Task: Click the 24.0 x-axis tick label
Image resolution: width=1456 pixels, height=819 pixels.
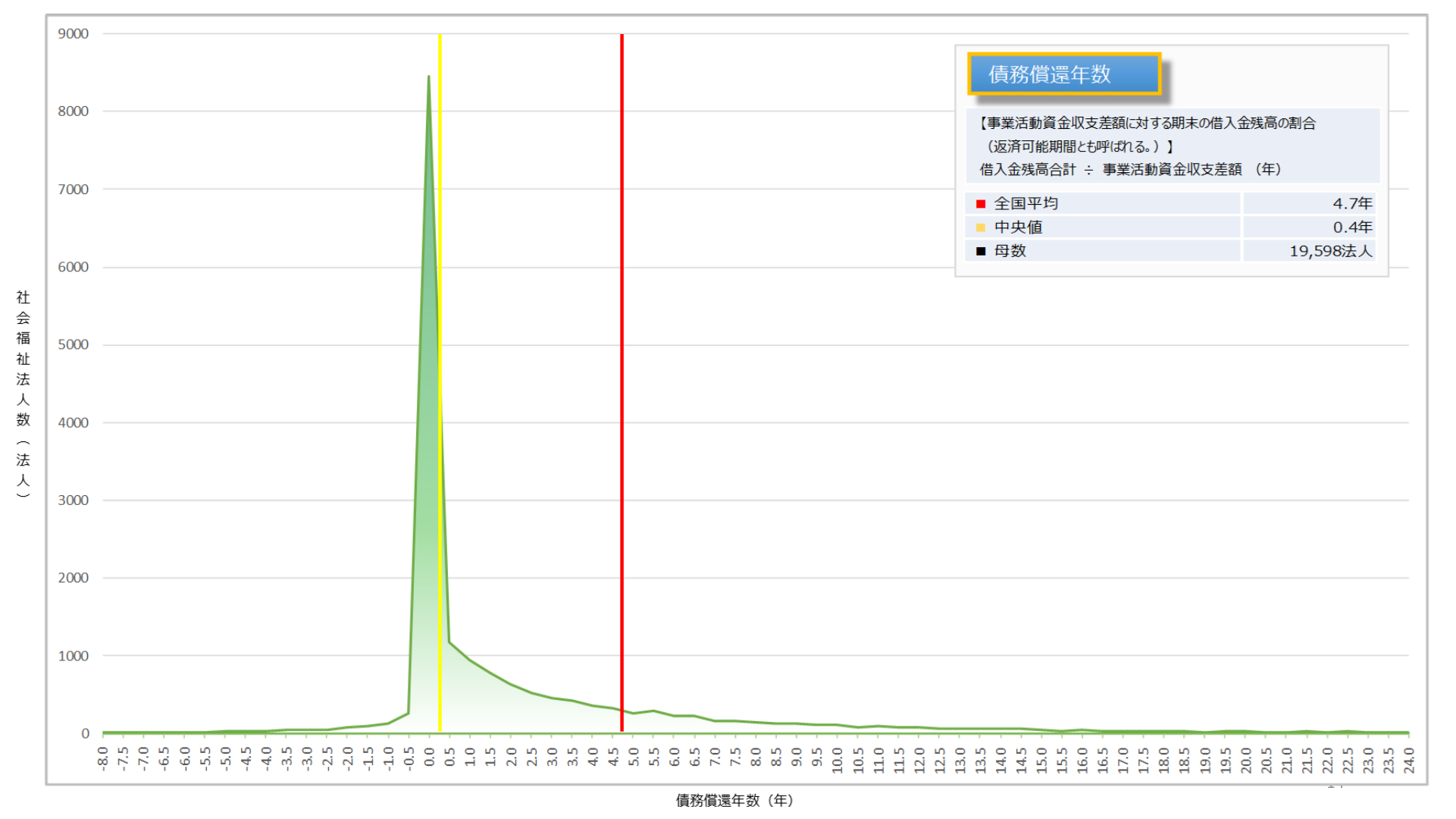Action: tap(1408, 758)
